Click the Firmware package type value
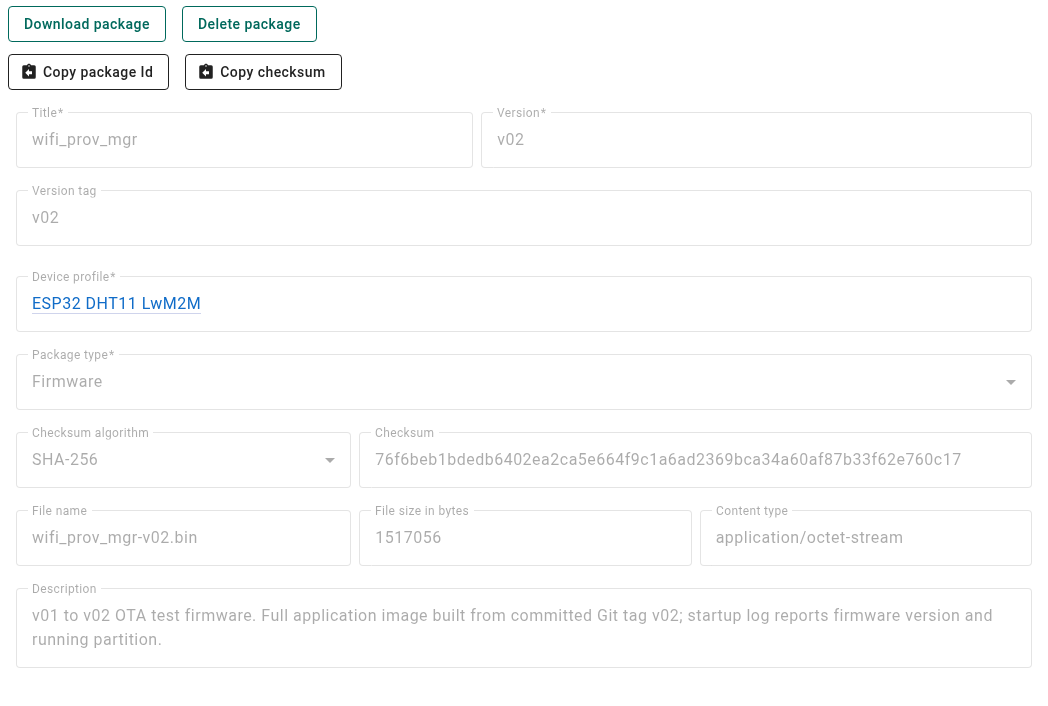This screenshot has width=1048, height=706. tap(67, 382)
